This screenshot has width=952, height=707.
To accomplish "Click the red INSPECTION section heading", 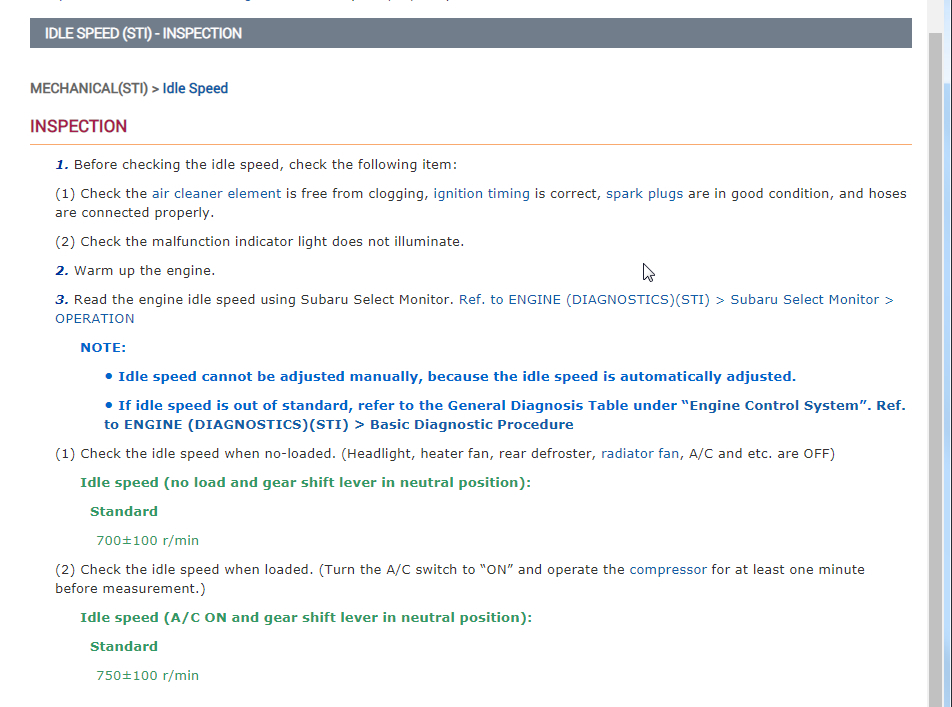I will (x=78, y=126).
